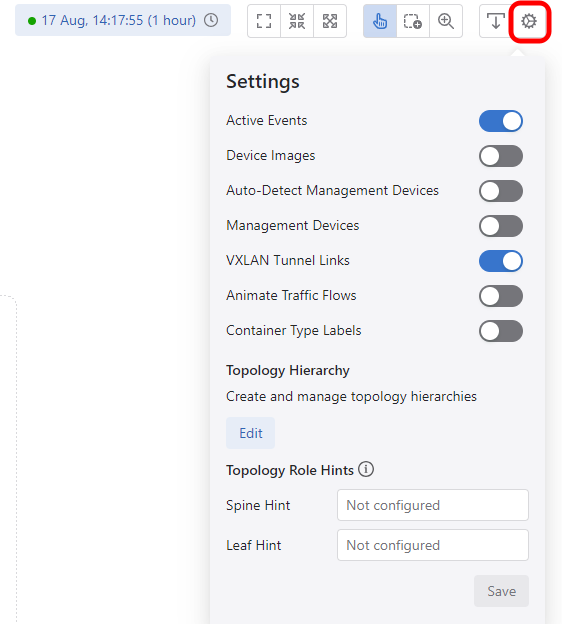The image size is (562, 624).
Task: Select the hand pointer pan tool
Action: click(380, 21)
